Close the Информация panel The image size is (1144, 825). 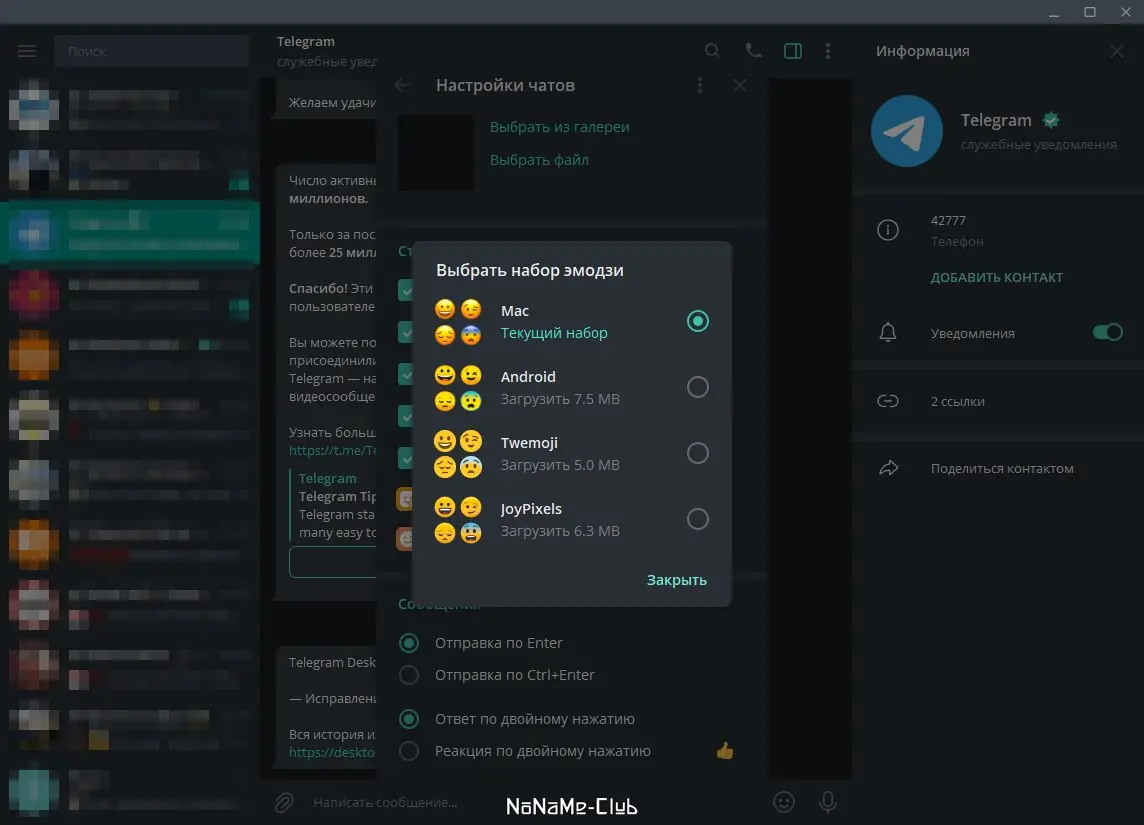pos(1116,51)
